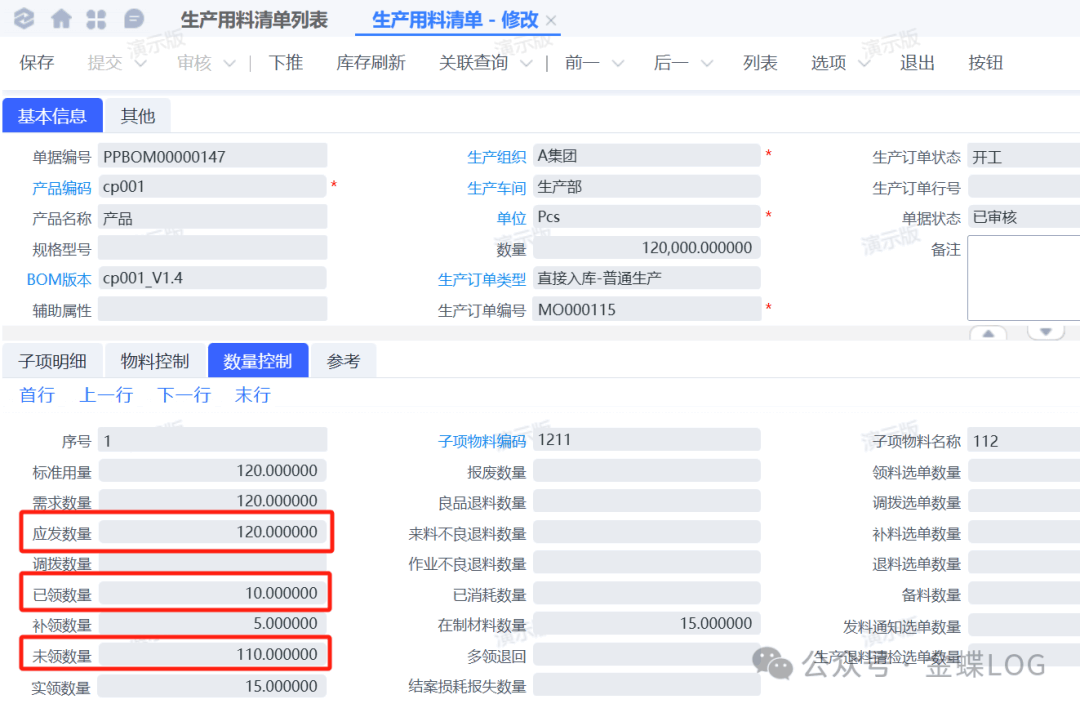Click the 产品编码 field link label
This screenshot has height=708, width=1080.
61,188
